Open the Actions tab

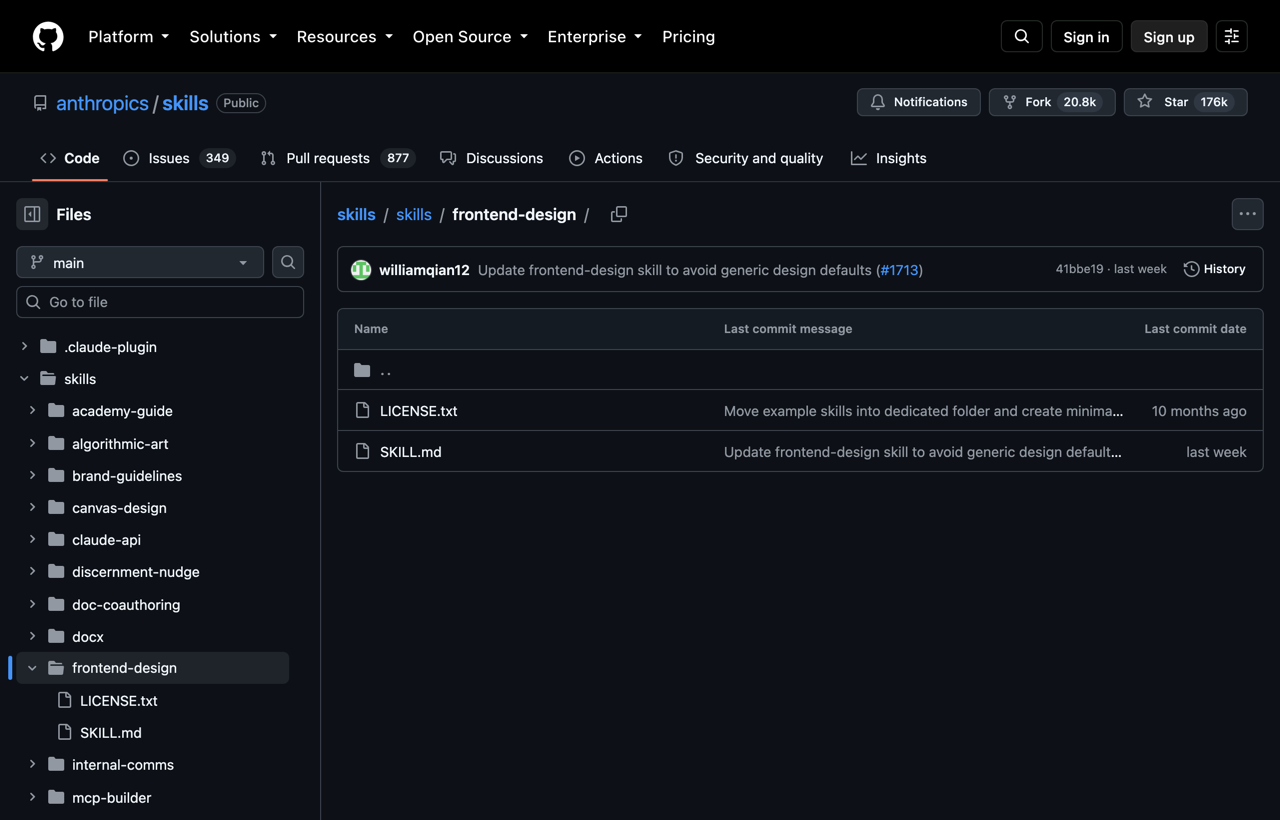click(x=606, y=158)
